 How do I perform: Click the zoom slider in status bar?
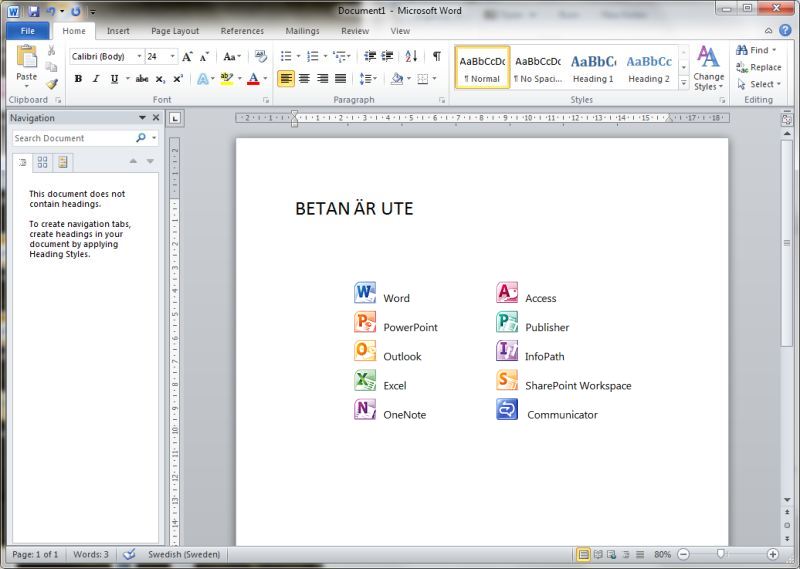721,554
